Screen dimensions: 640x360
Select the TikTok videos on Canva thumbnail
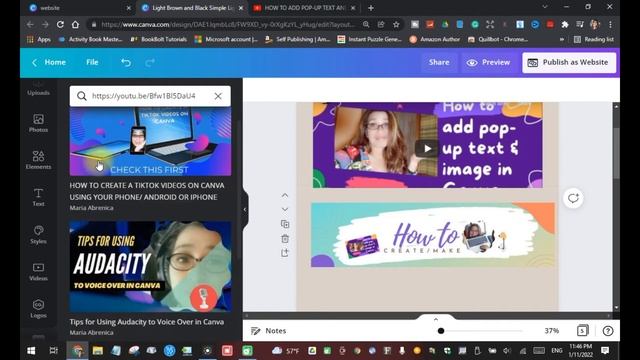[150, 142]
